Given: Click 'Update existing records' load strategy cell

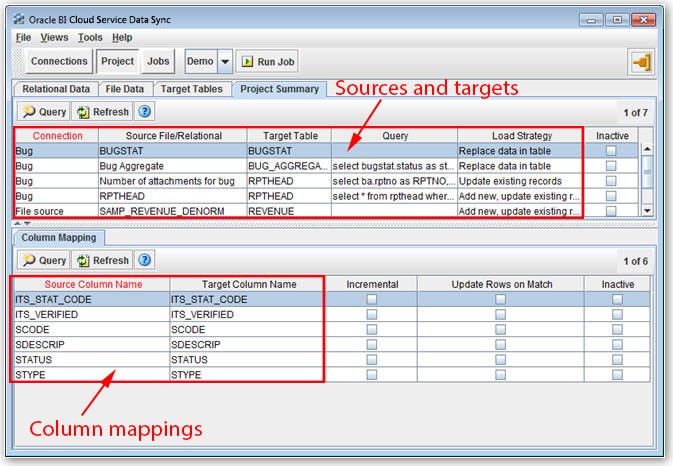Looking at the screenshot, I should pyautogui.click(x=521, y=181).
